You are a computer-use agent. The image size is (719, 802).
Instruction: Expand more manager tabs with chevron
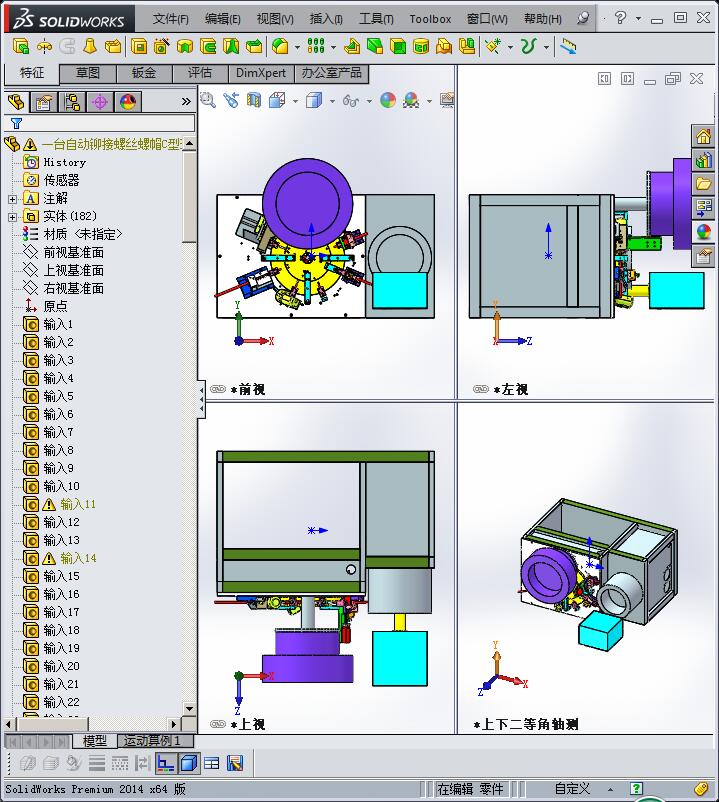(186, 102)
